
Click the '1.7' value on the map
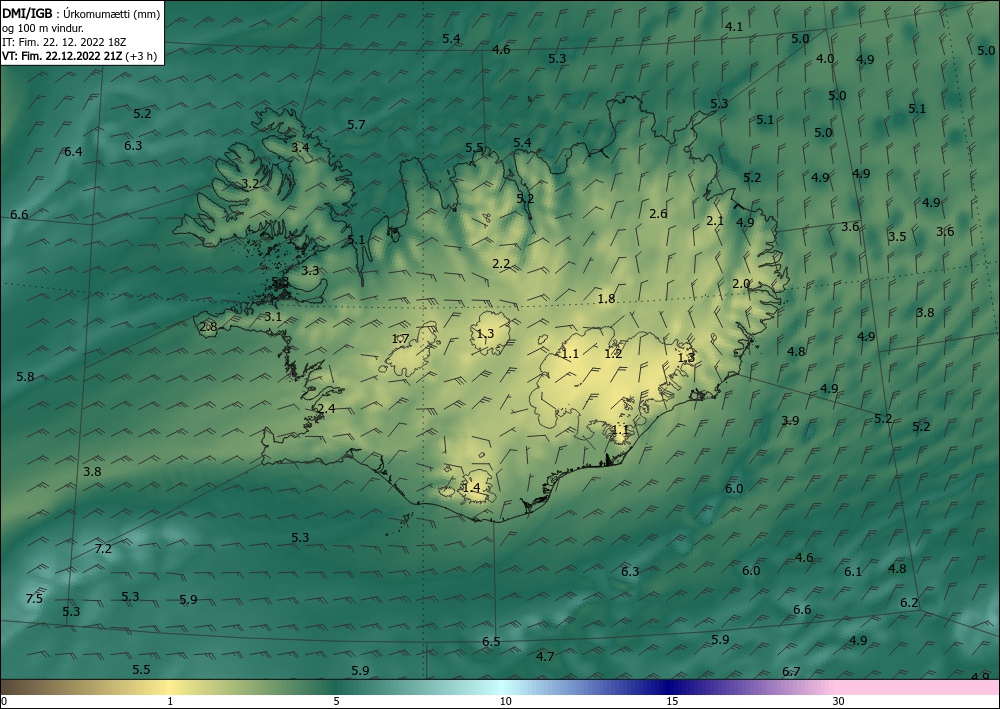click(x=400, y=339)
